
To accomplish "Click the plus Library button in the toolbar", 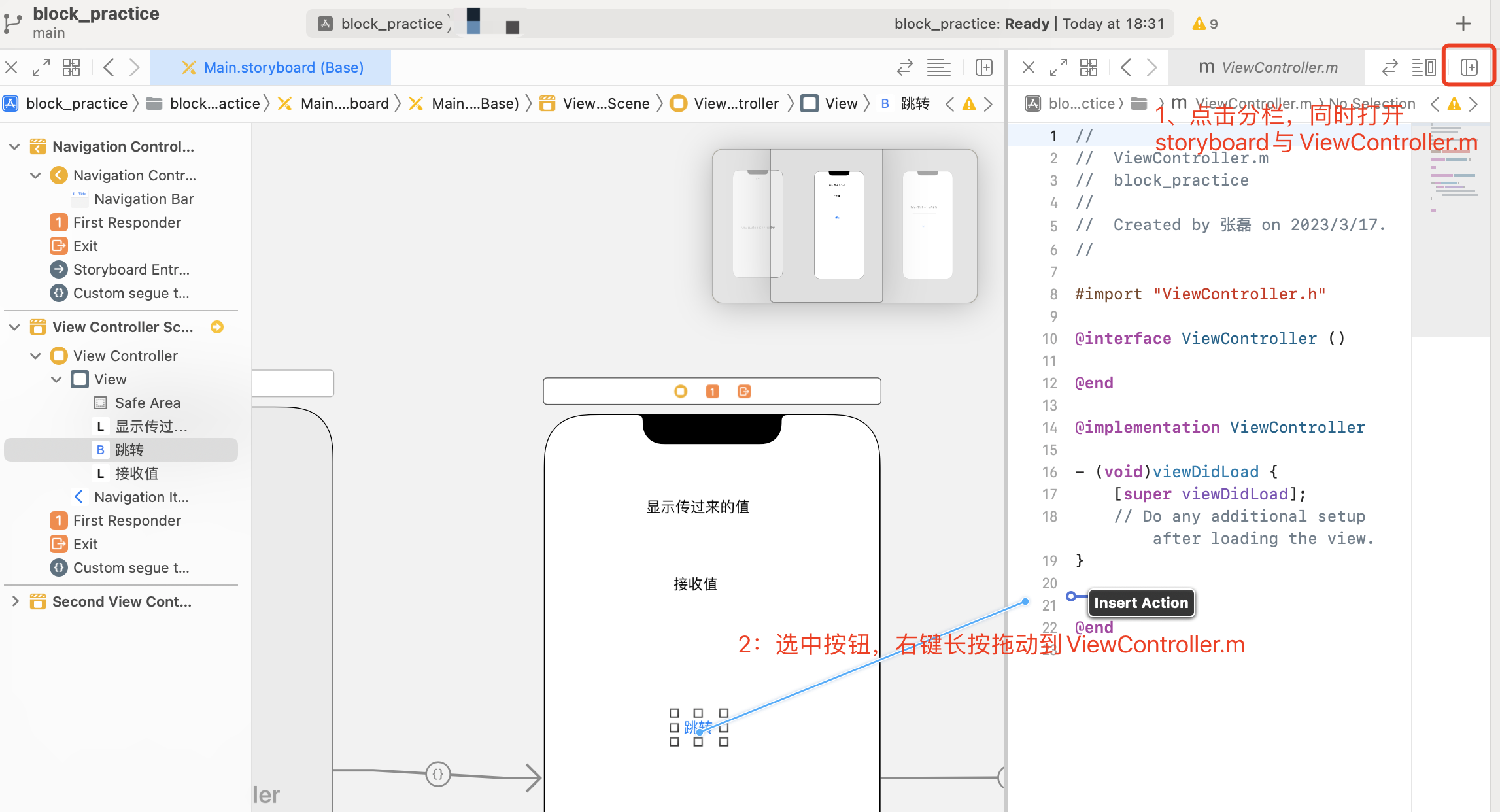I will (x=1463, y=24).
